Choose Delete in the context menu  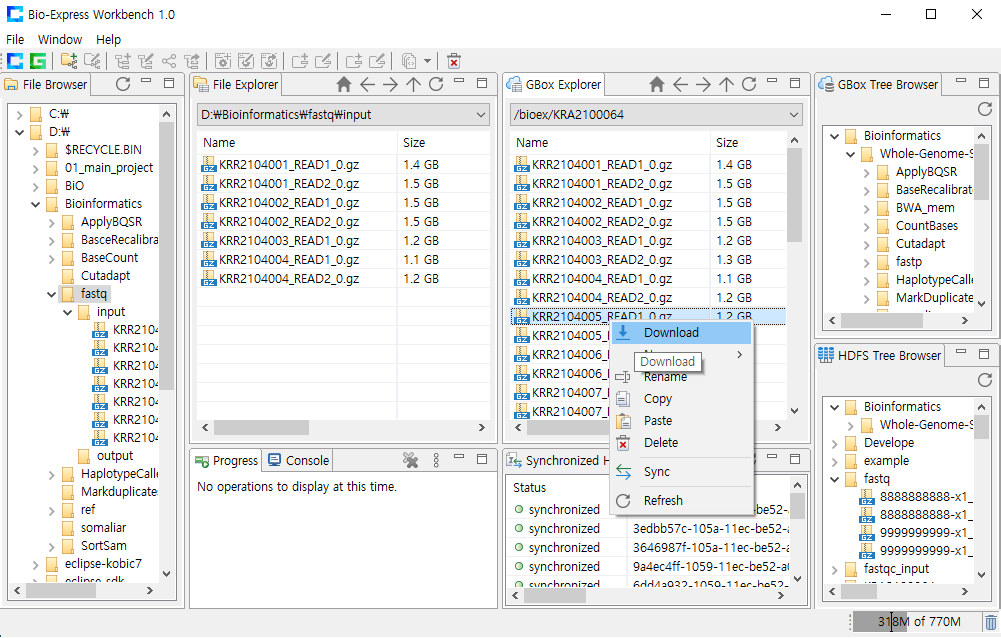pos(682,443)
